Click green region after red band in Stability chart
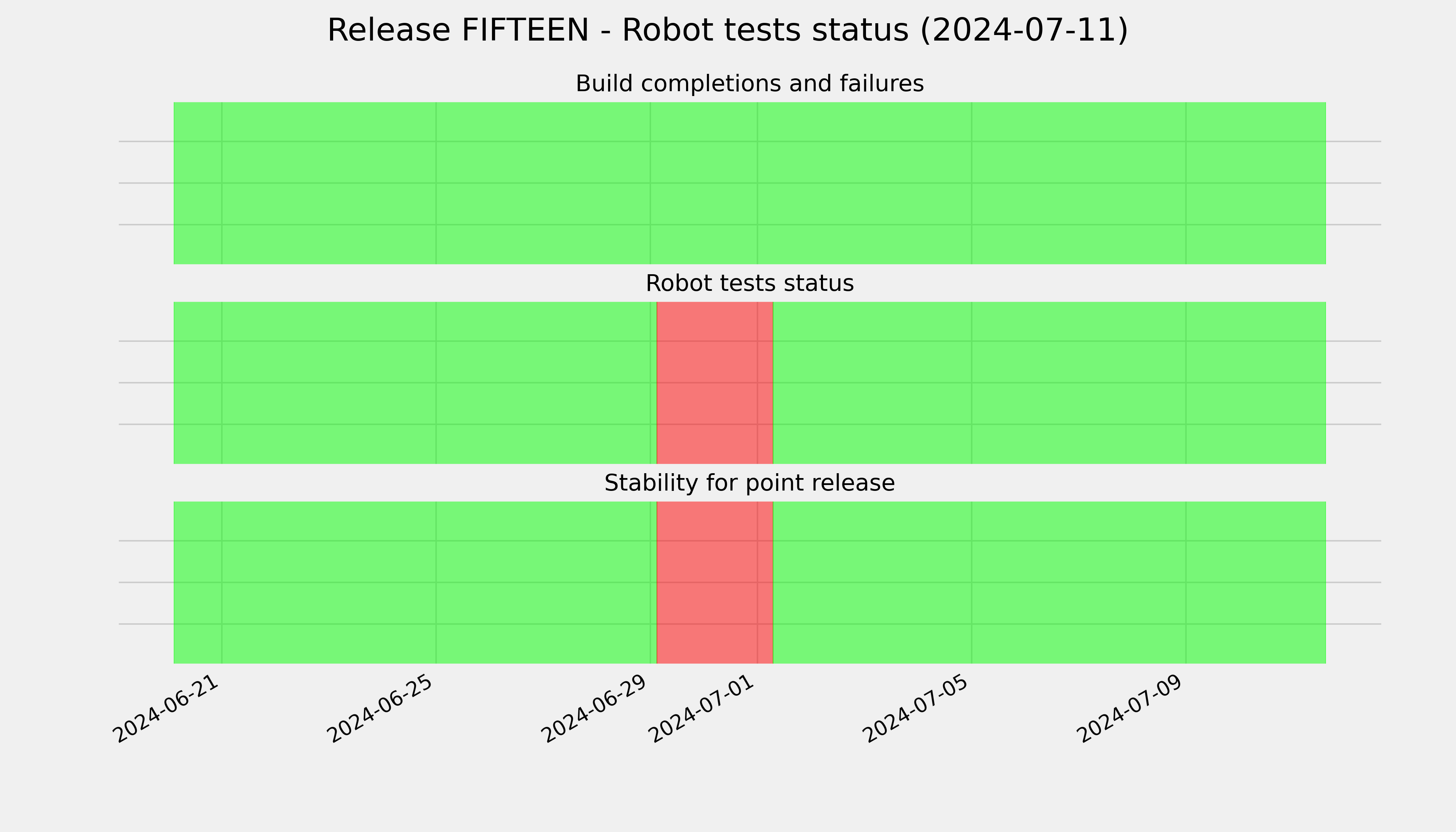The width and height of the screenshot is (1456, 832). [x=1049, y=582]
